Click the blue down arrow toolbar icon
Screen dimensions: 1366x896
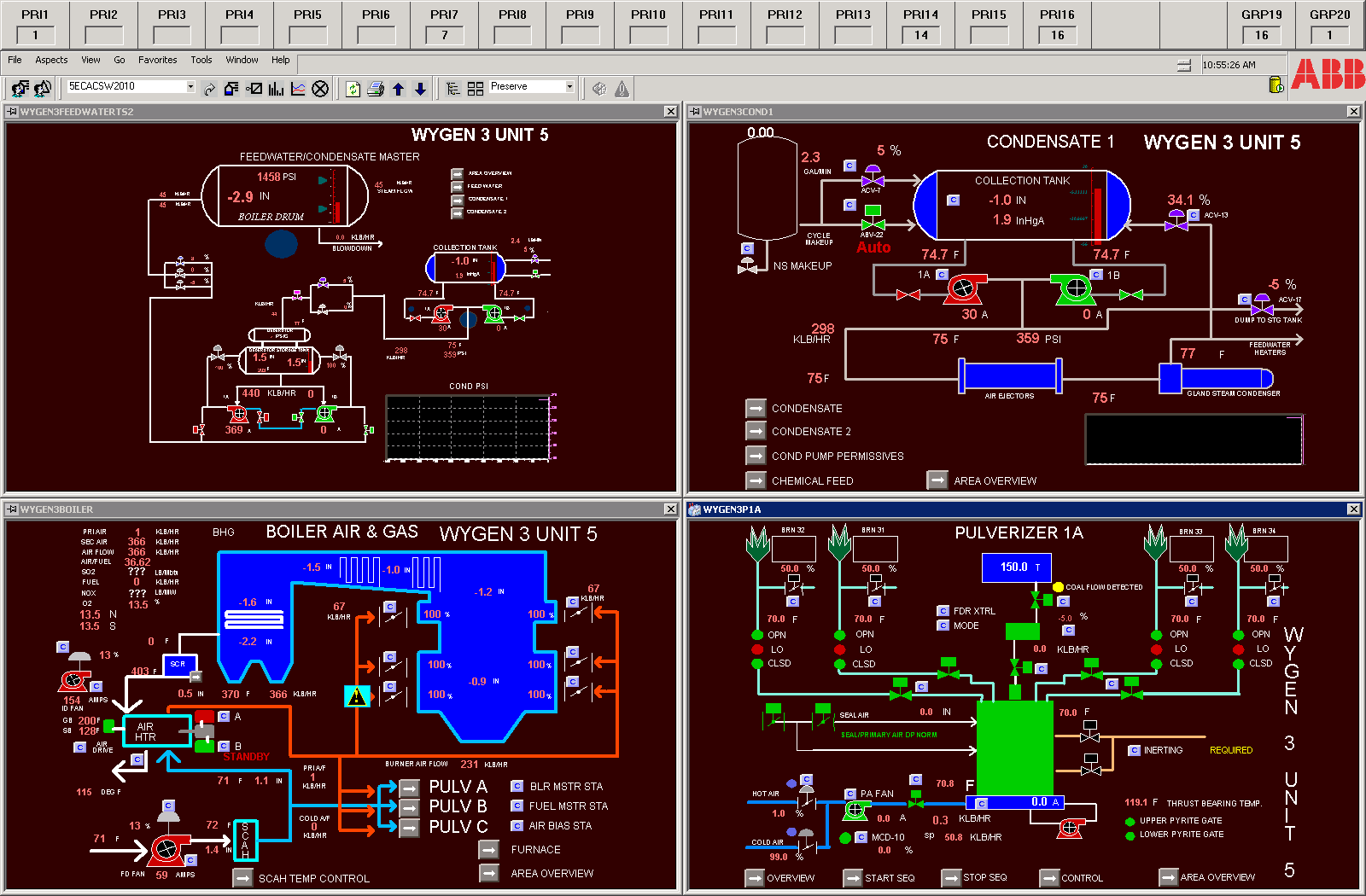(x=420, y=89)
